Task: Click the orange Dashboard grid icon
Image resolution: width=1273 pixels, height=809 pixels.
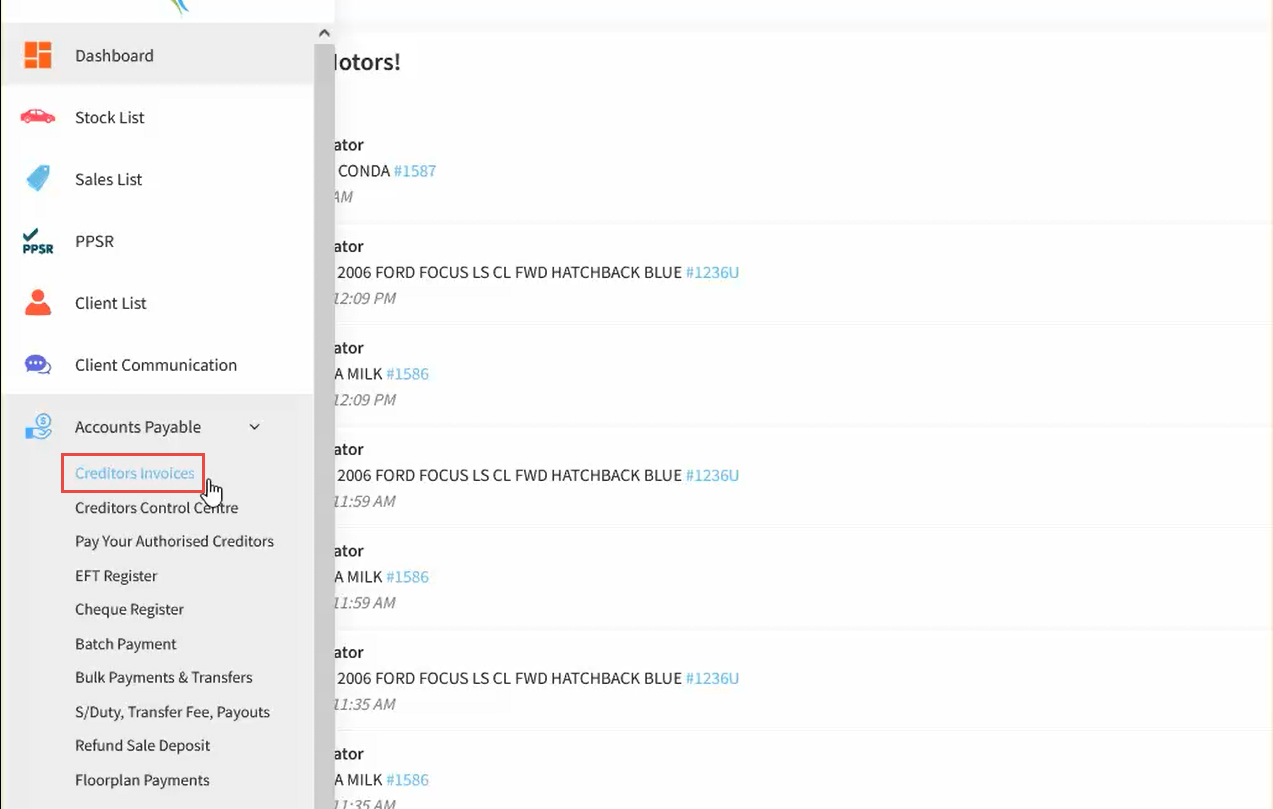Action: pyautogui.click(x=38, y=55)
